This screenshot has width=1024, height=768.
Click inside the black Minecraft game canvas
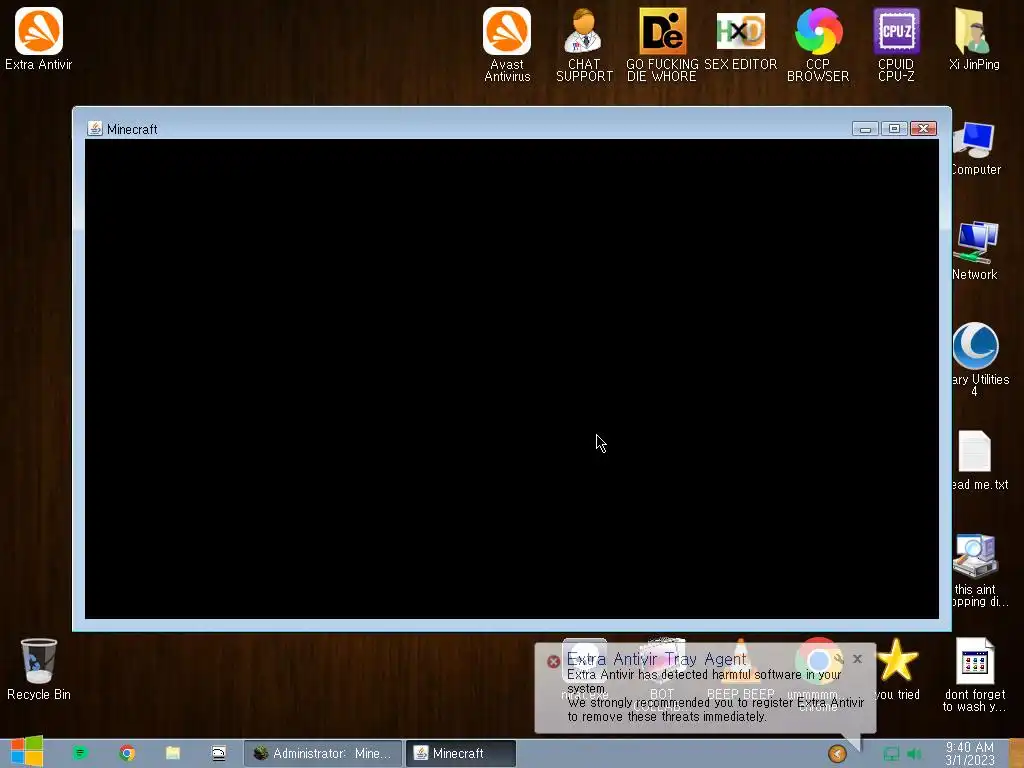[512, 379]
